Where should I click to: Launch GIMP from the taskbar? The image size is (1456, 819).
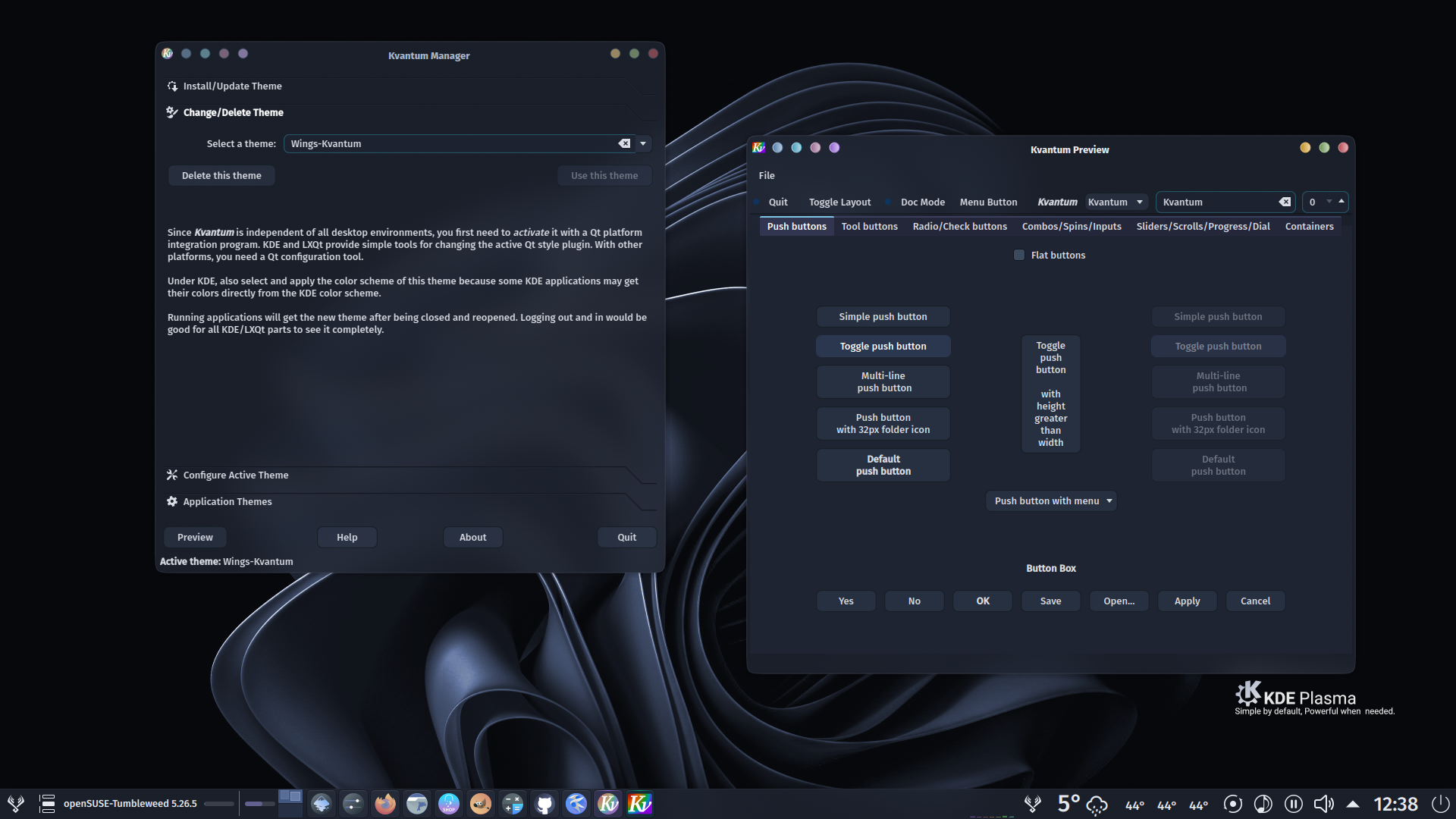coord(481,803)
